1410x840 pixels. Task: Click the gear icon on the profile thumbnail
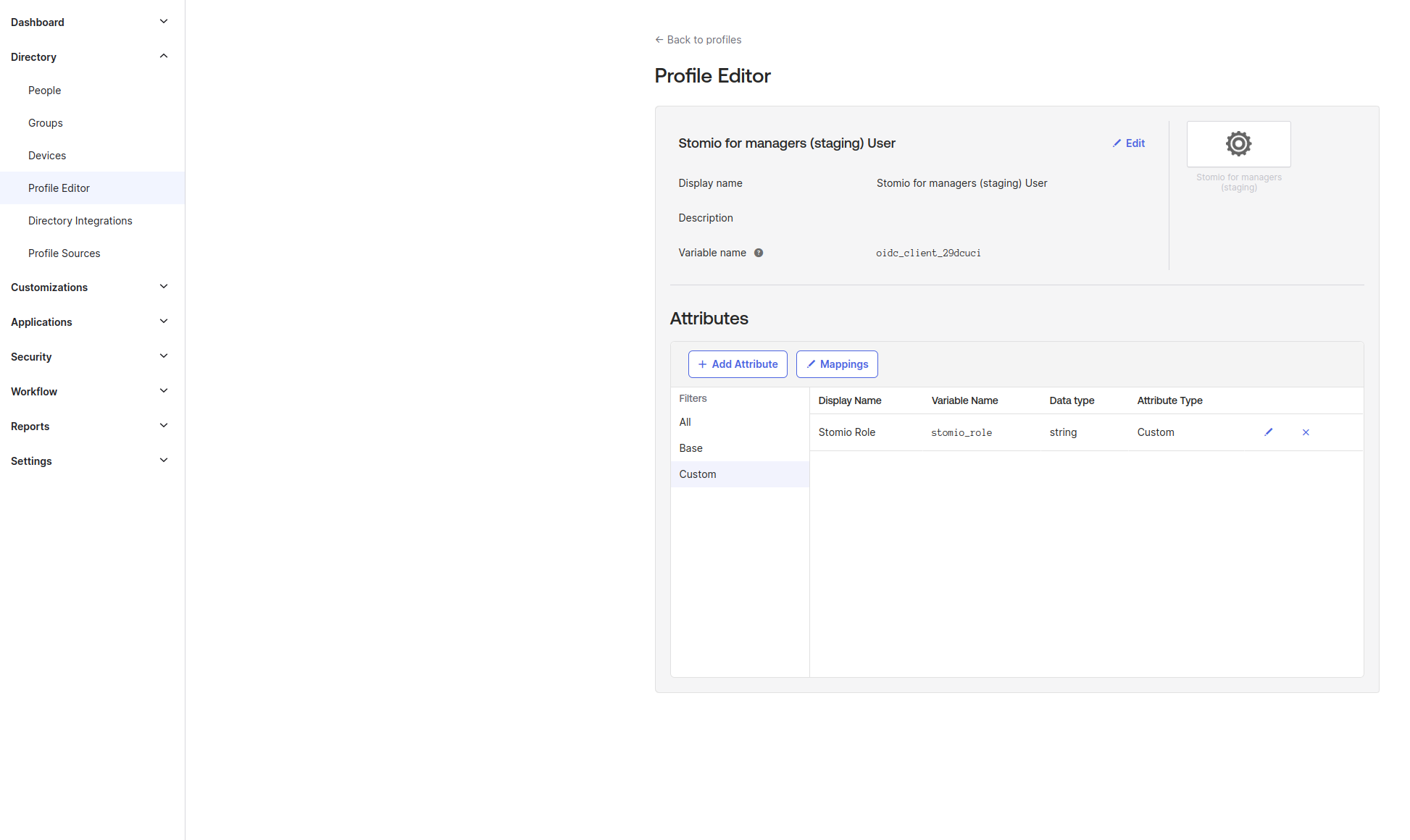click(1238, 143)
